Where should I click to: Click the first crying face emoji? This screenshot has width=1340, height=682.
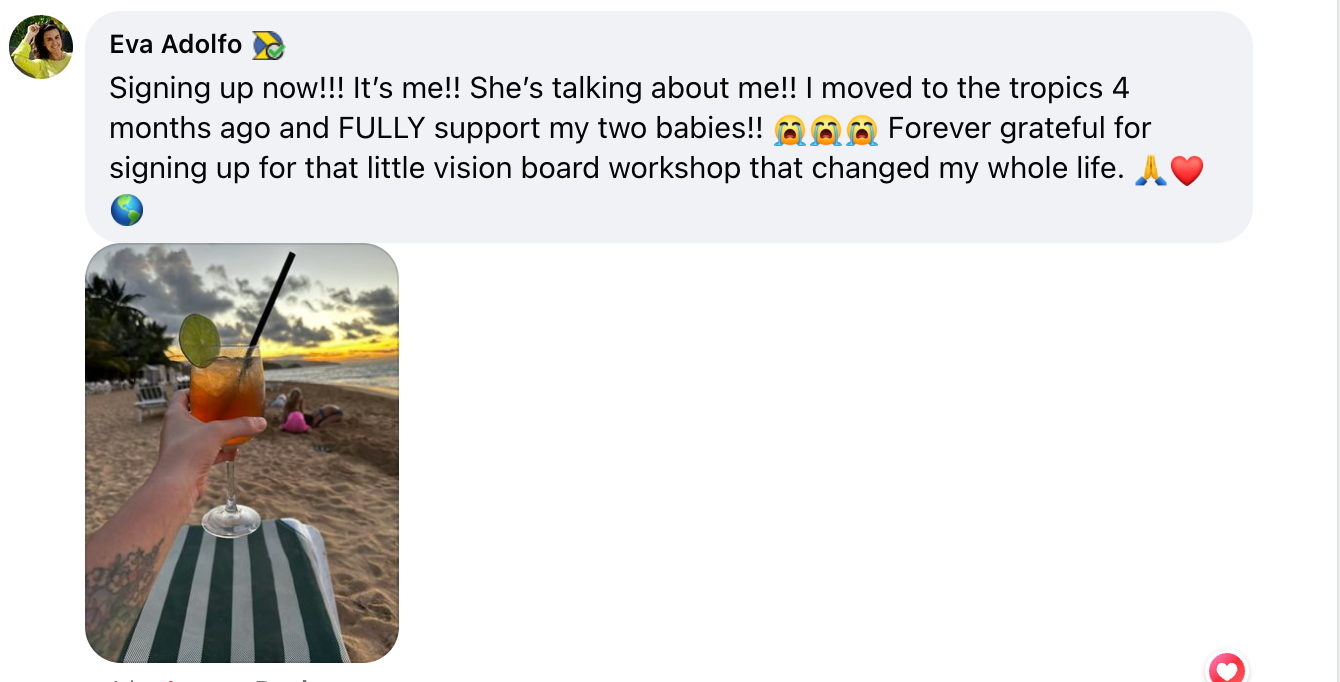[x=790, y=129]
